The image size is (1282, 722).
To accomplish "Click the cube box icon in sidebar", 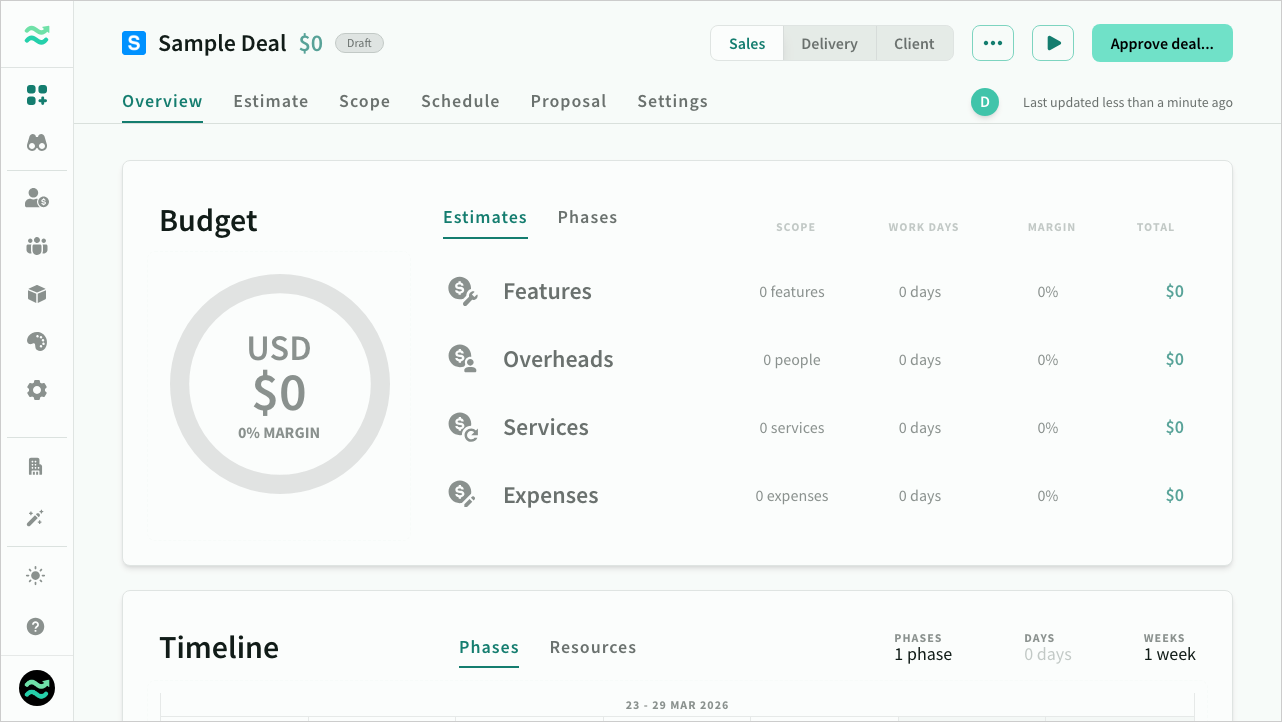I will click(x=37, y=294).
